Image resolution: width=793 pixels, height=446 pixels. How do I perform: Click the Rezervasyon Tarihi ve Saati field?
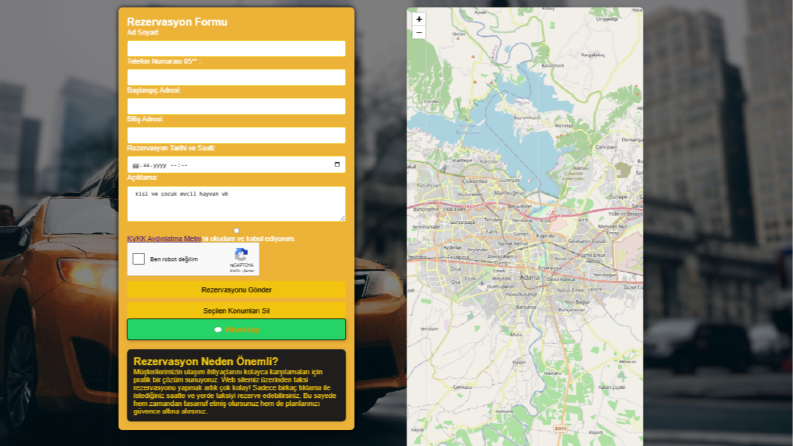(x=236, y=165)
